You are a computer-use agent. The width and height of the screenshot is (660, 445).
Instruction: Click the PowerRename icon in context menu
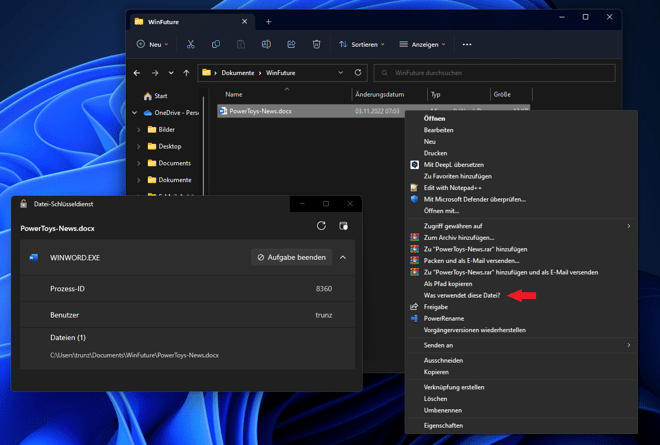point(415,318)
